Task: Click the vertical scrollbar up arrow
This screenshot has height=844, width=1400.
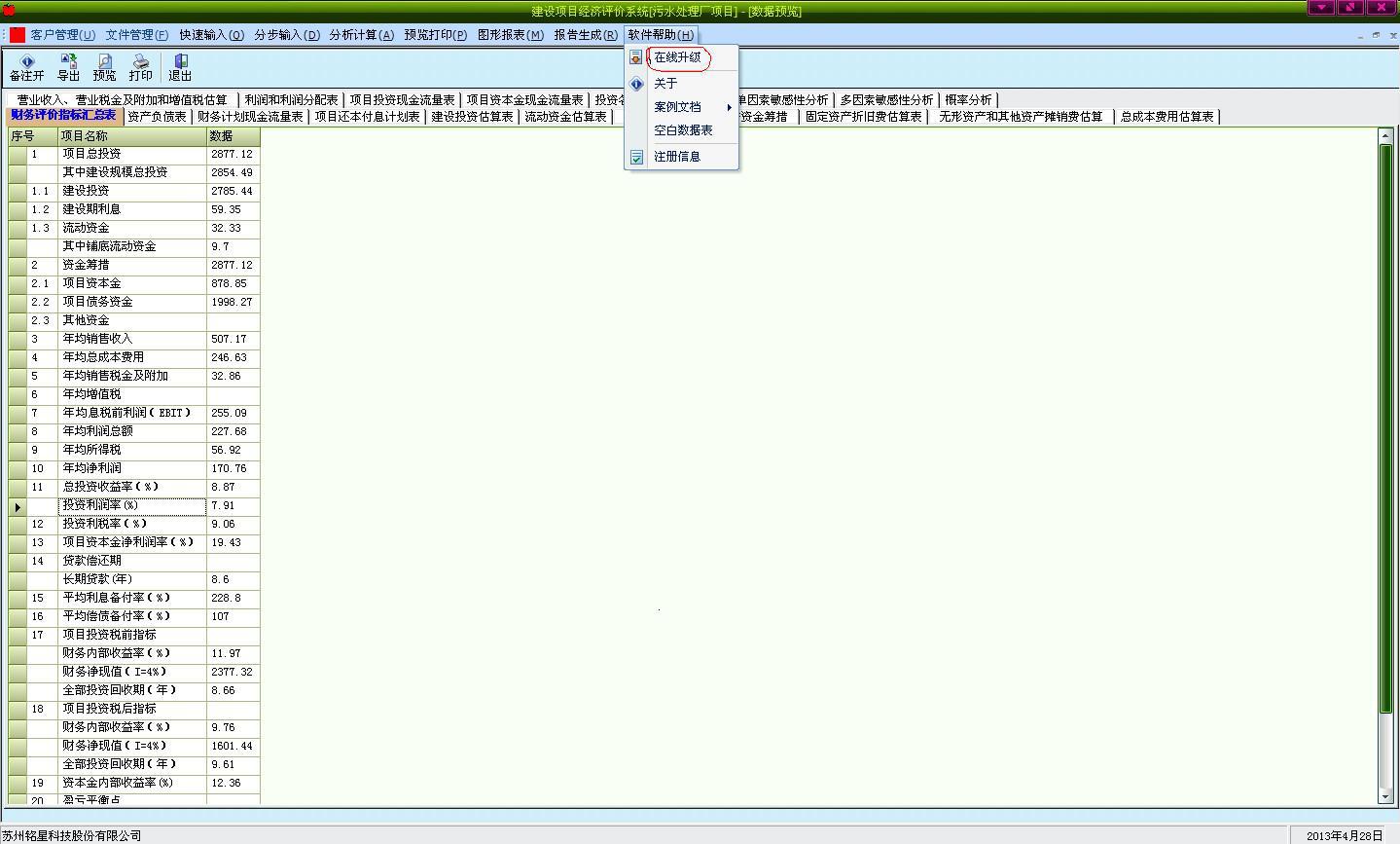Action: click(x=1385, y=136)
